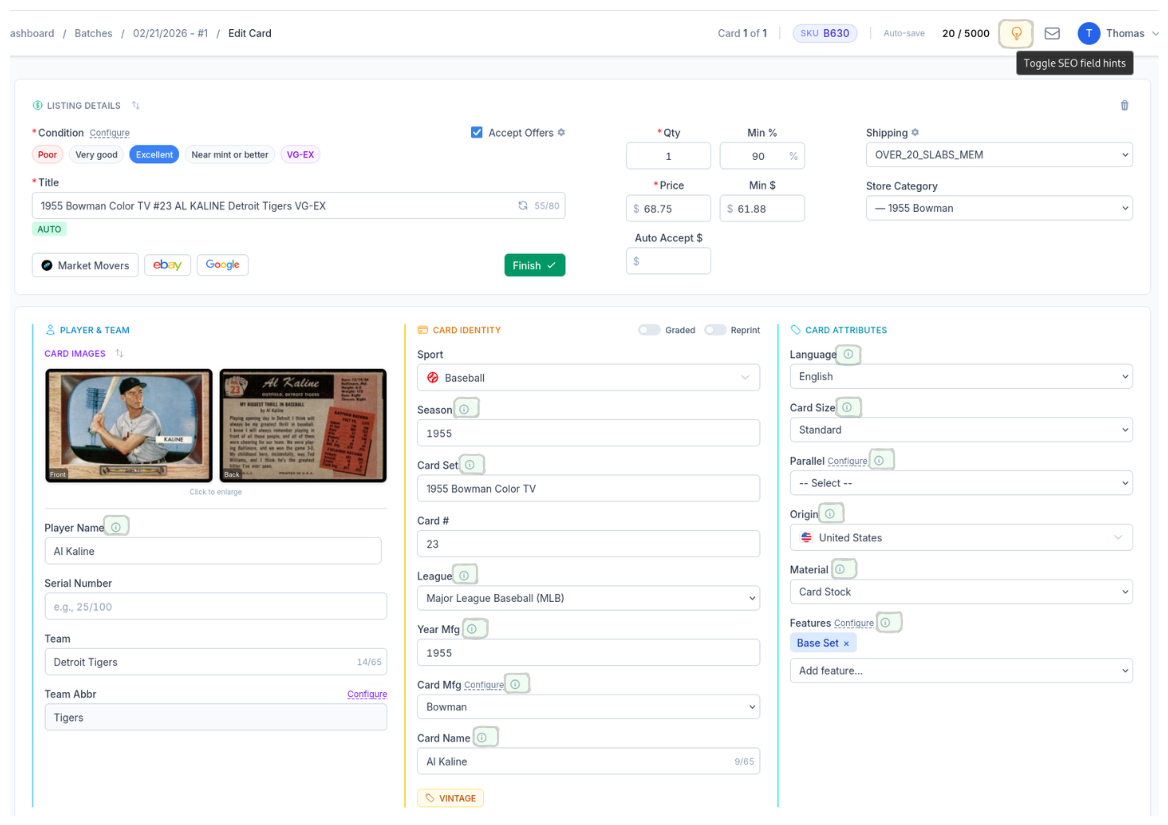1168x825 pixels.
Task: Click the title regenerate refresh icon
Action: pyautogui.click(x=522, y=206)
